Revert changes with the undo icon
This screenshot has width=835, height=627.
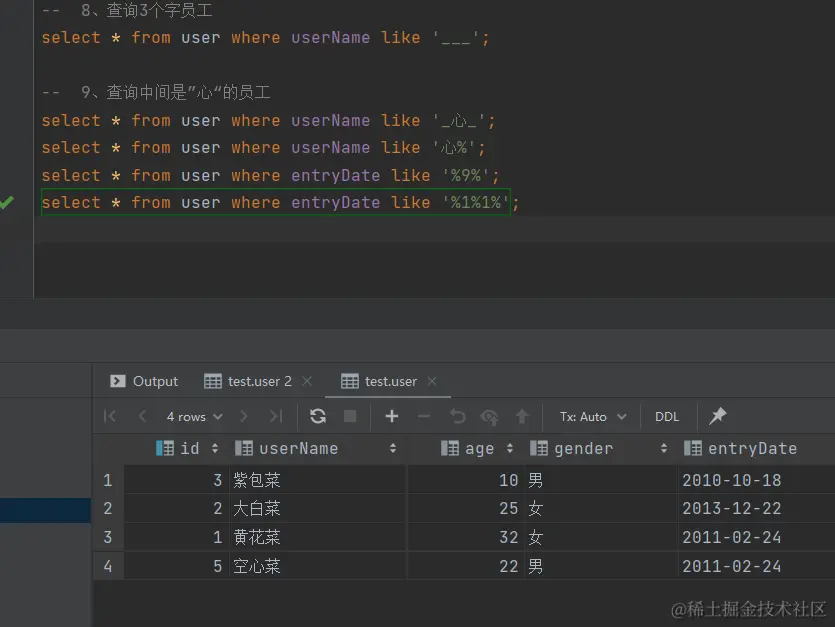[457, 416]
